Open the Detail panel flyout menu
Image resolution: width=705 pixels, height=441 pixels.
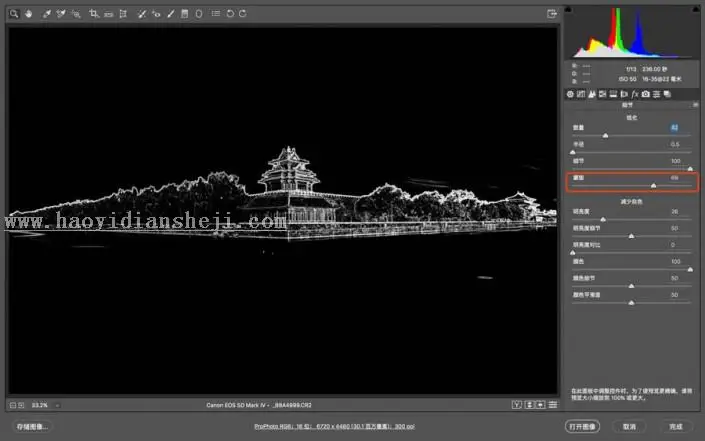[x=695, y=105]
